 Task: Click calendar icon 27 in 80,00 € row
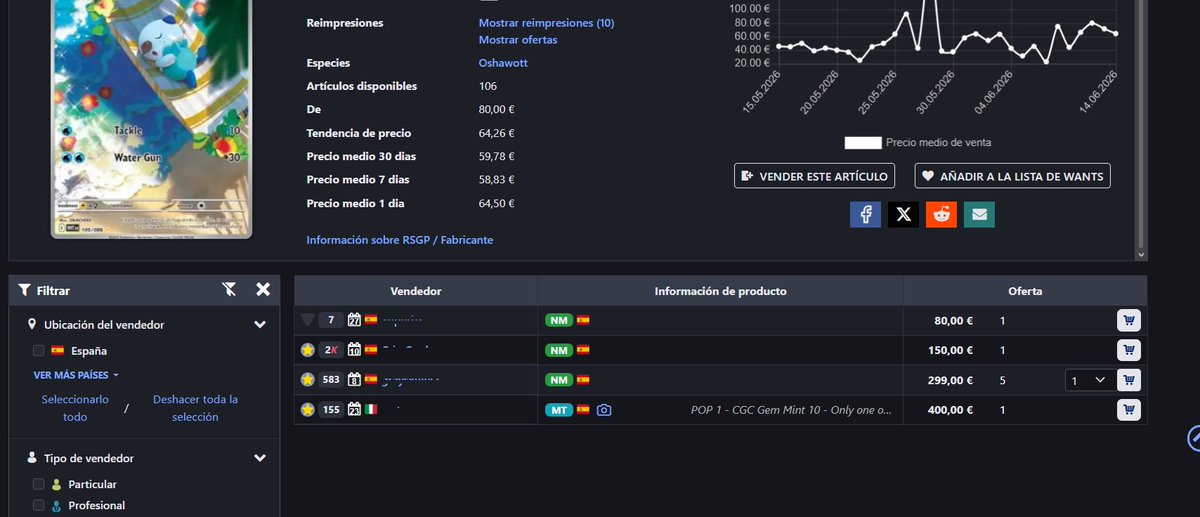(354, 320)
